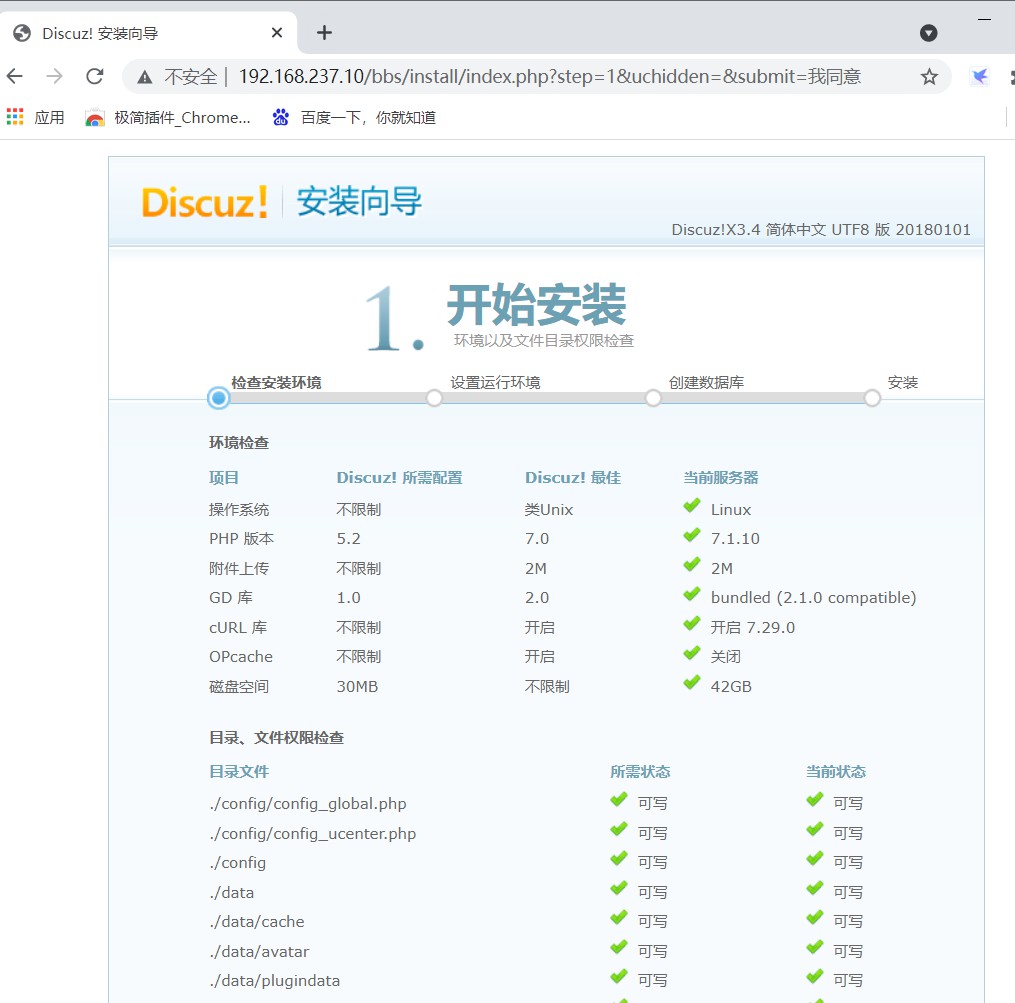This screenshot has width=1015, height=1003.
Task: Click 当前状态 check for ./data row
Action: (815, 888)
